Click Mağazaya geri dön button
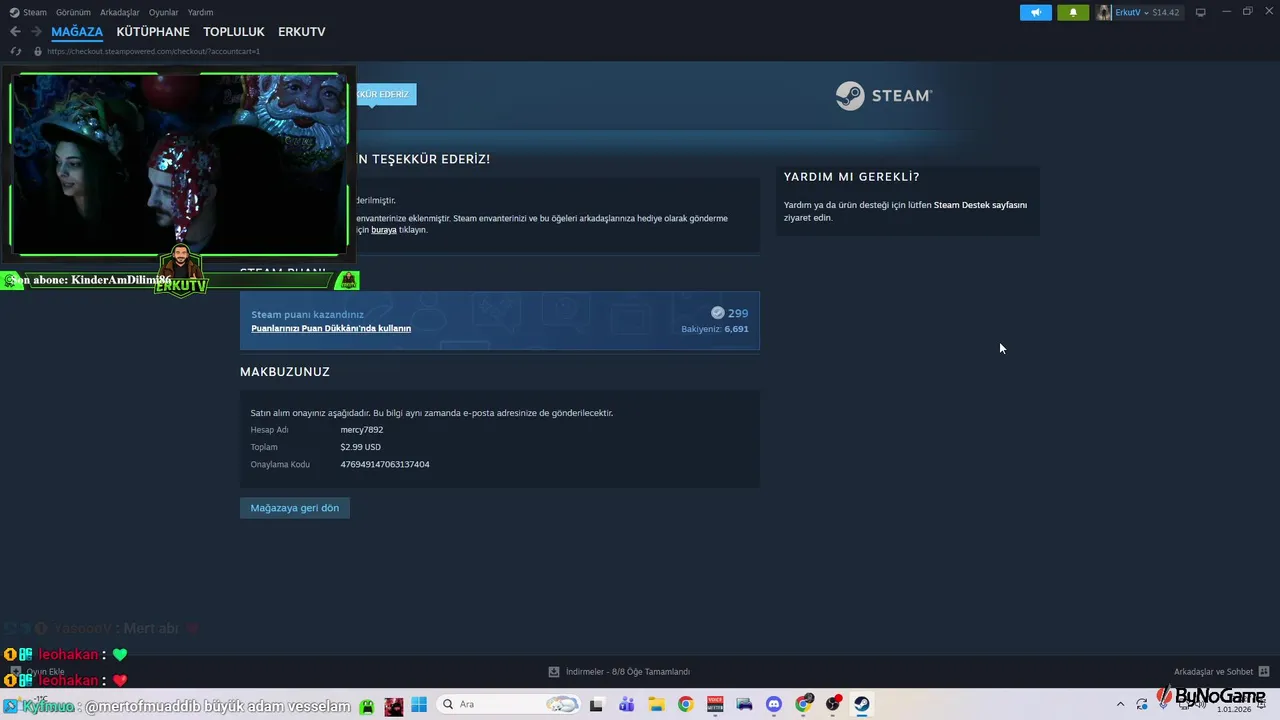1280x720 pixels. [295, 508]
